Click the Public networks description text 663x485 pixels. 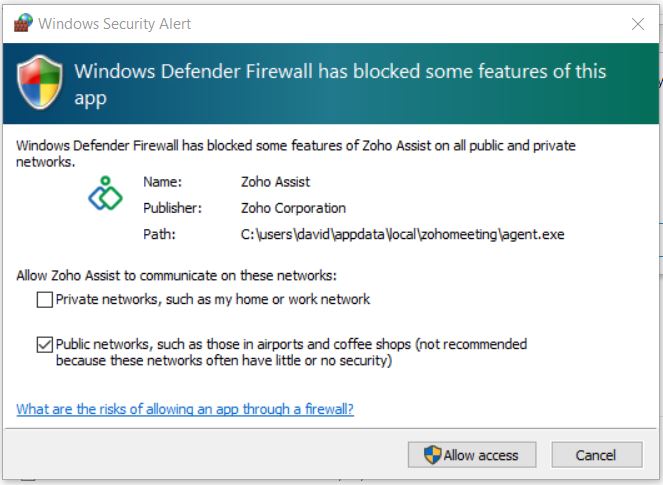291,352
